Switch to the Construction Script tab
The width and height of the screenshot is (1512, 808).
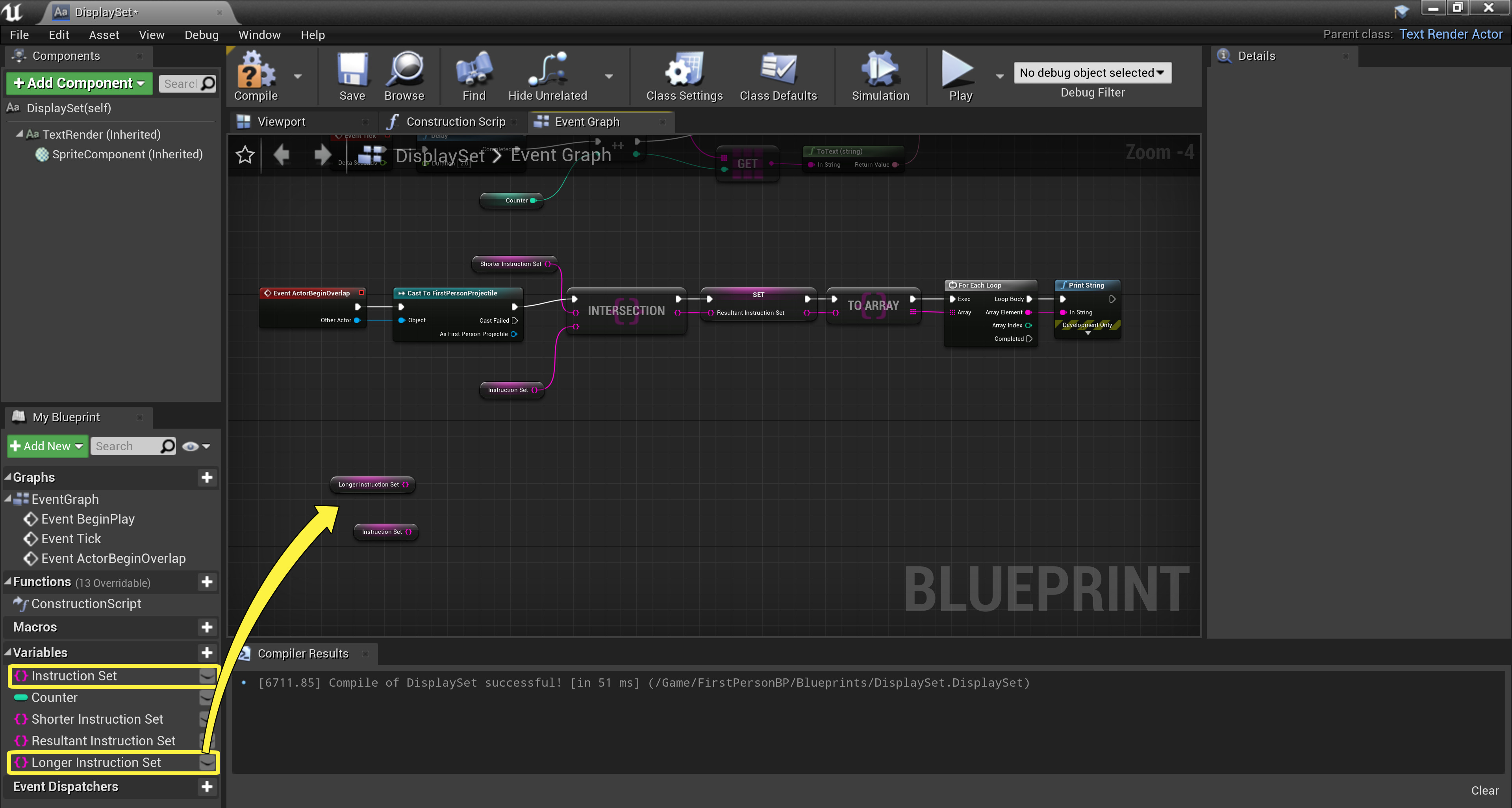pyautogui.click(x=456, y=122)
